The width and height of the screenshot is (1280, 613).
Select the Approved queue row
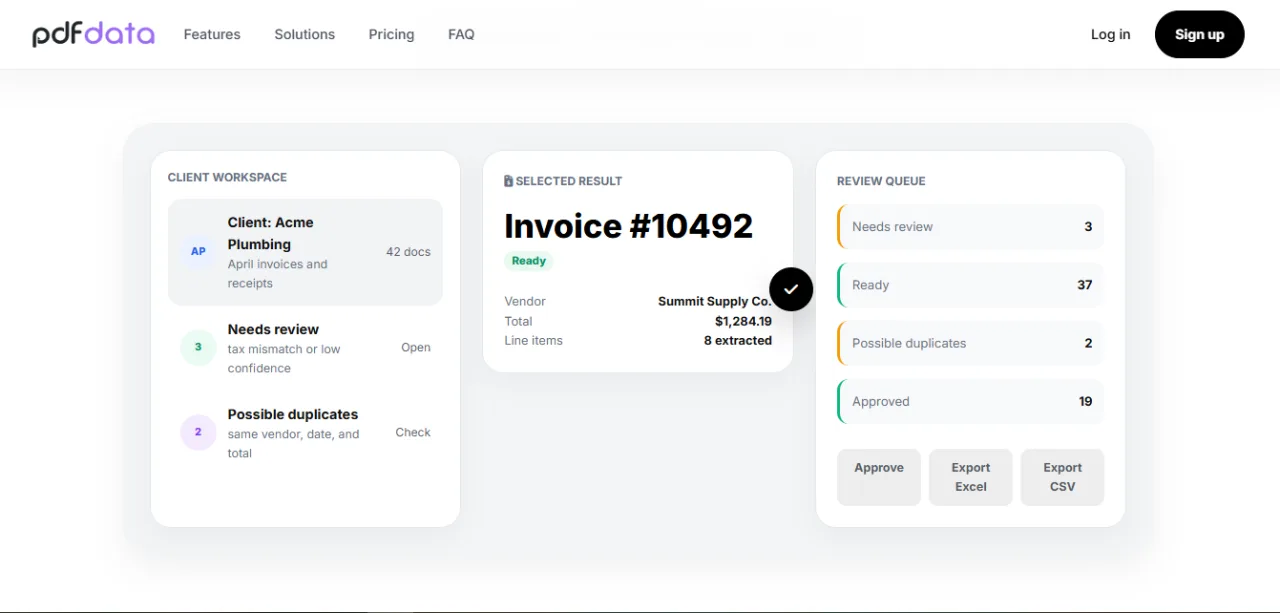click(971, 401)
